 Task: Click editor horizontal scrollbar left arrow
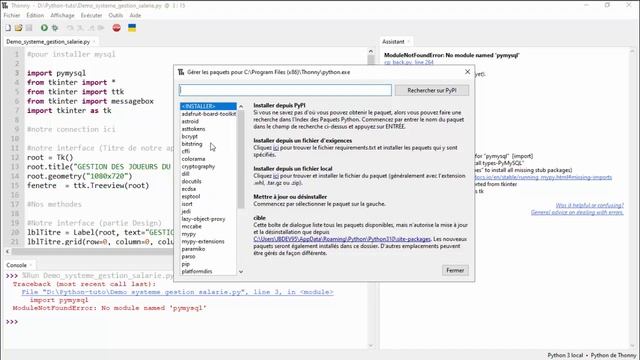click(x=7, y=252)
